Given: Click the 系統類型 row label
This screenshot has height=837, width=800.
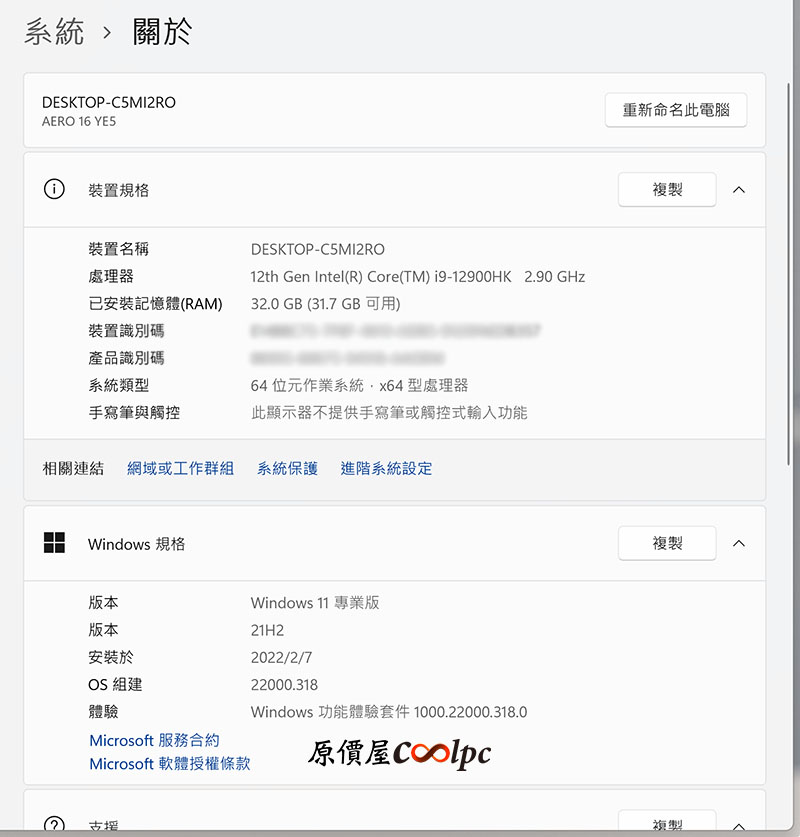Looking at the screenshot, I should pyautogui.click(x=118, y=385).
